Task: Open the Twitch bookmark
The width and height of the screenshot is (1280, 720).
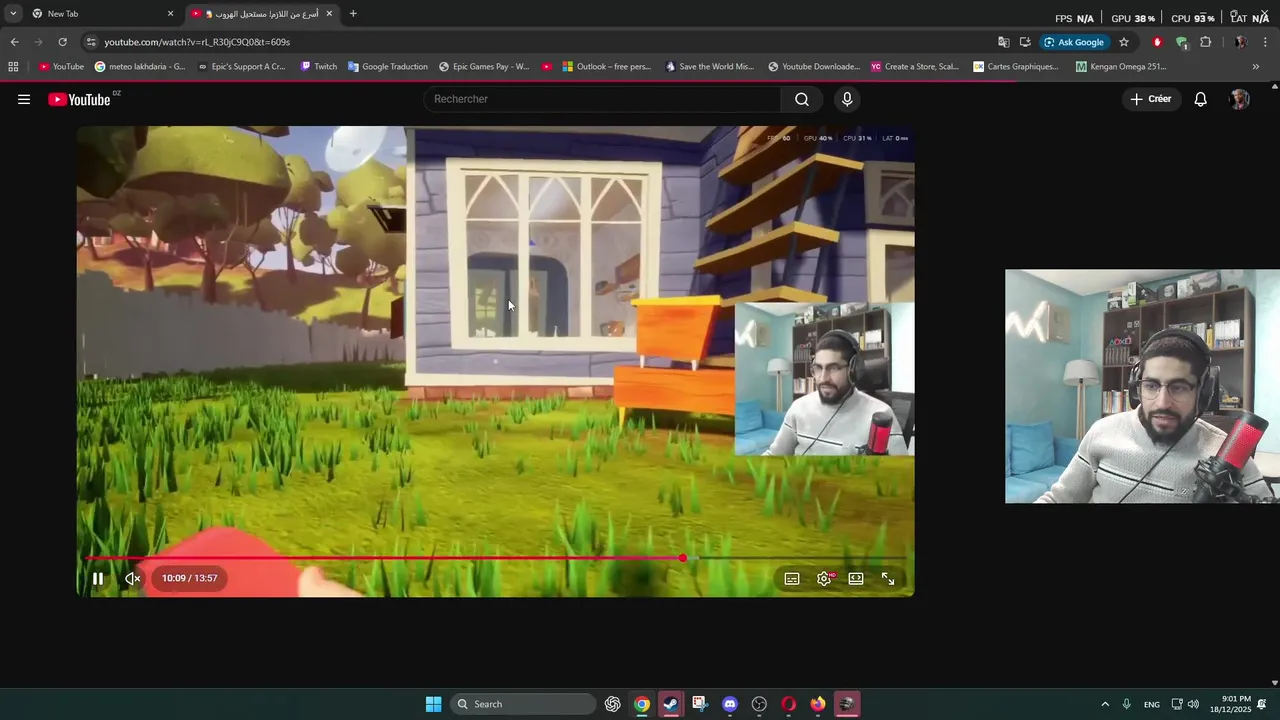Action: click(319, 67)
